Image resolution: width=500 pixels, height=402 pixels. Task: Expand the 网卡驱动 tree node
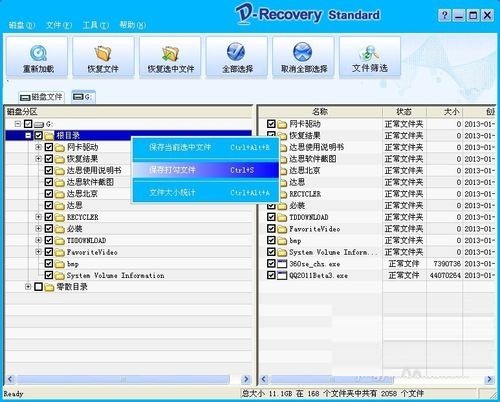click(x=38, y=147)
